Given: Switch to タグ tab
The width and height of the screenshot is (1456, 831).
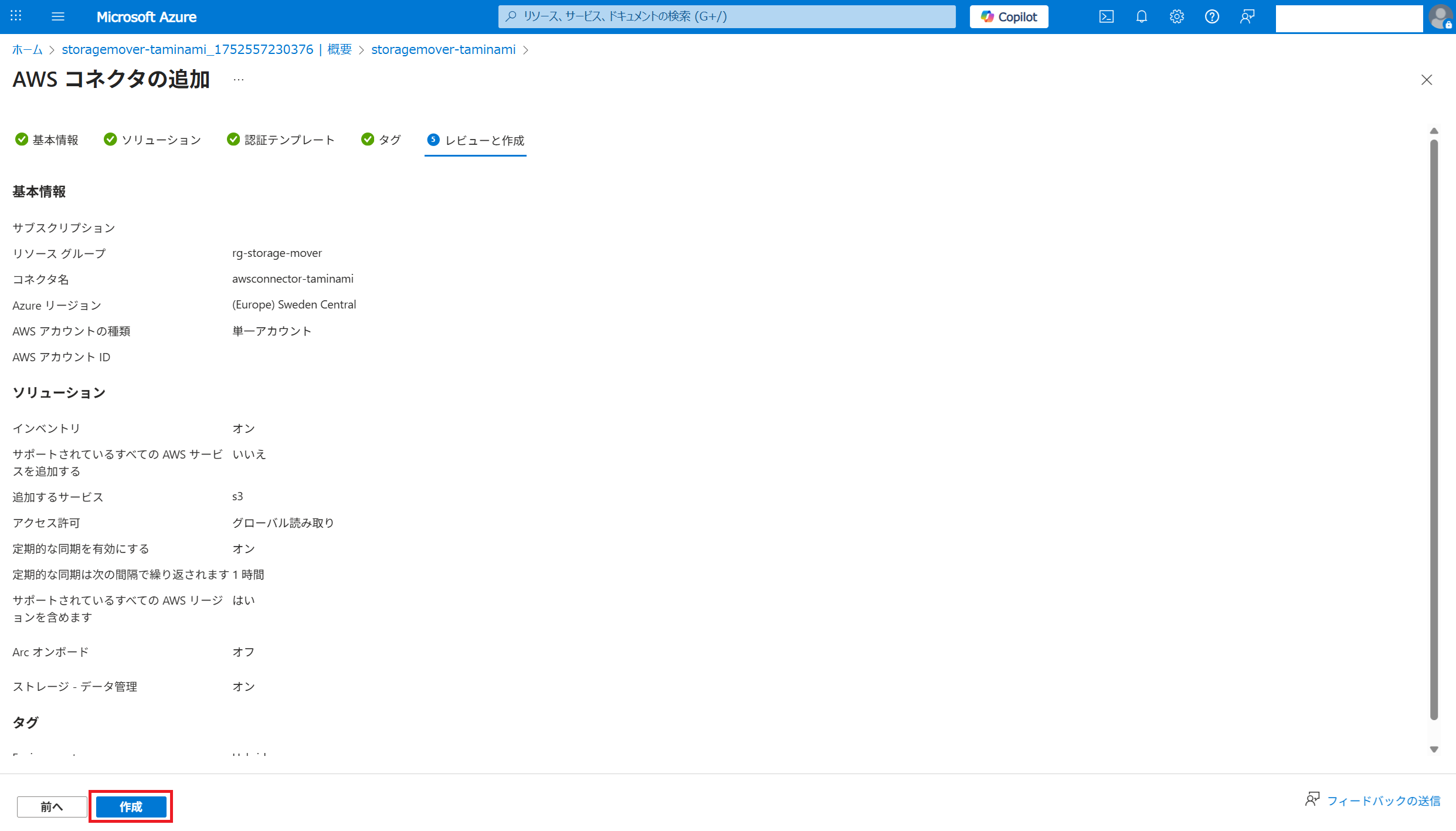Looking at the screenshot, I should (x=381, y=140).
